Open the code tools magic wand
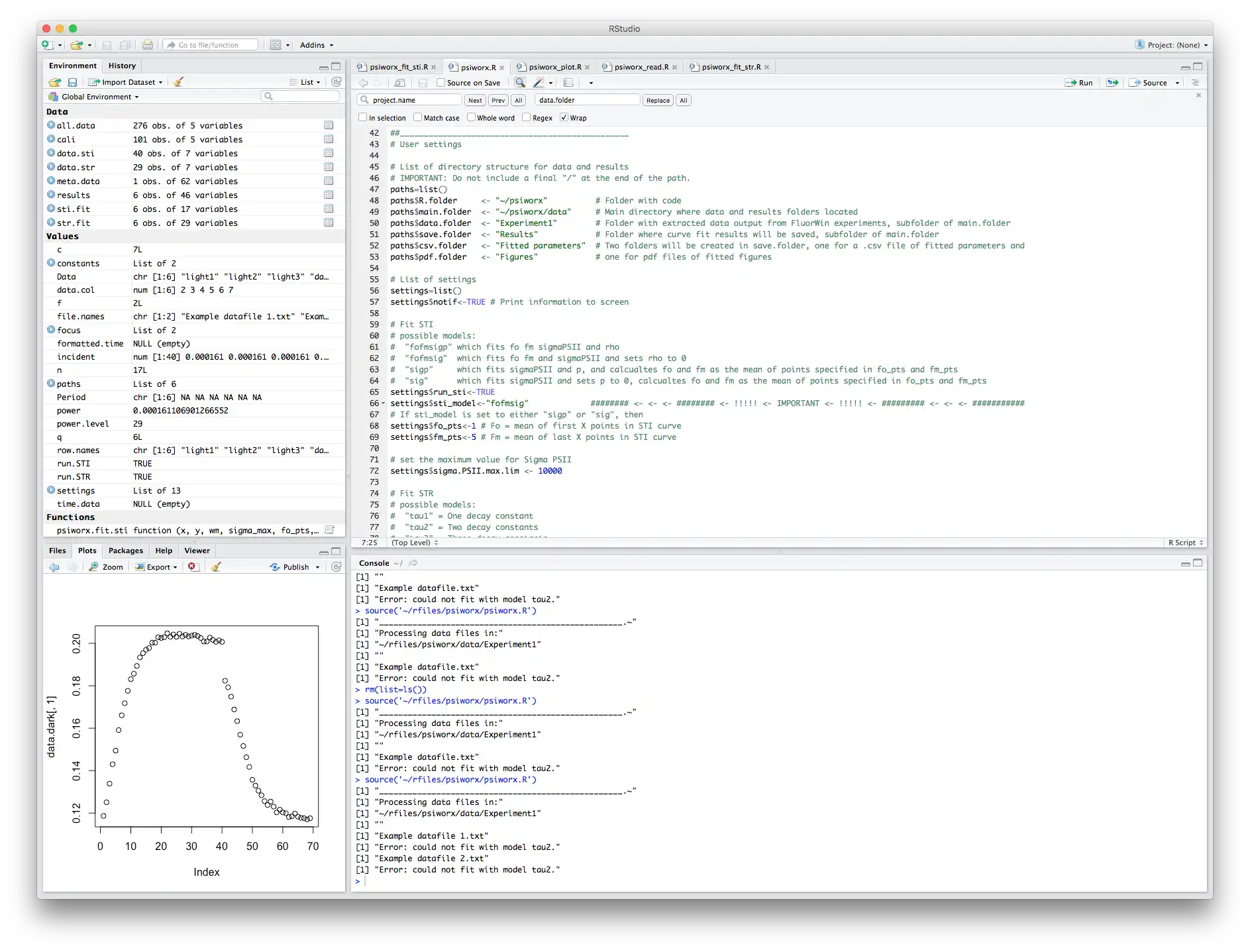 click(539, 83)
